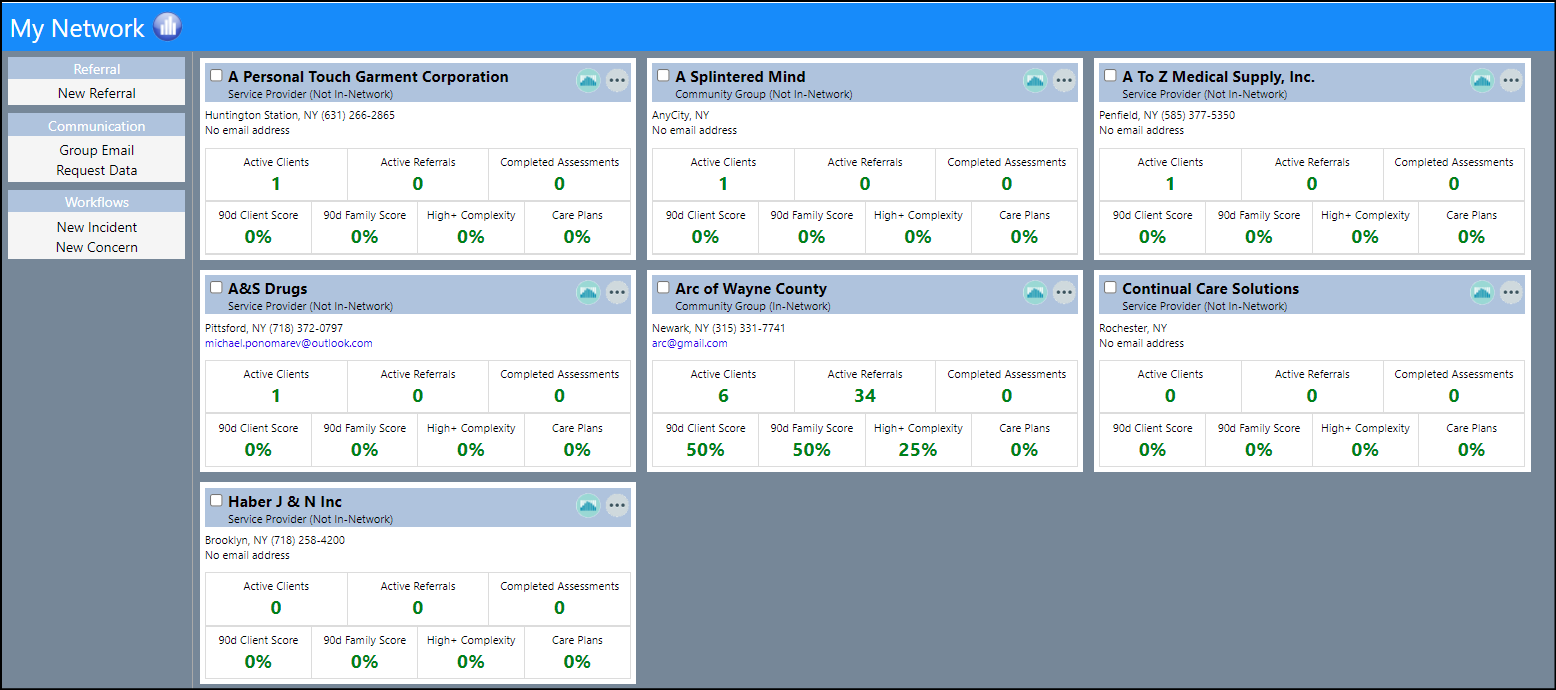
Task: Click New Incident under Workflows
Action: tap(97, 227)
